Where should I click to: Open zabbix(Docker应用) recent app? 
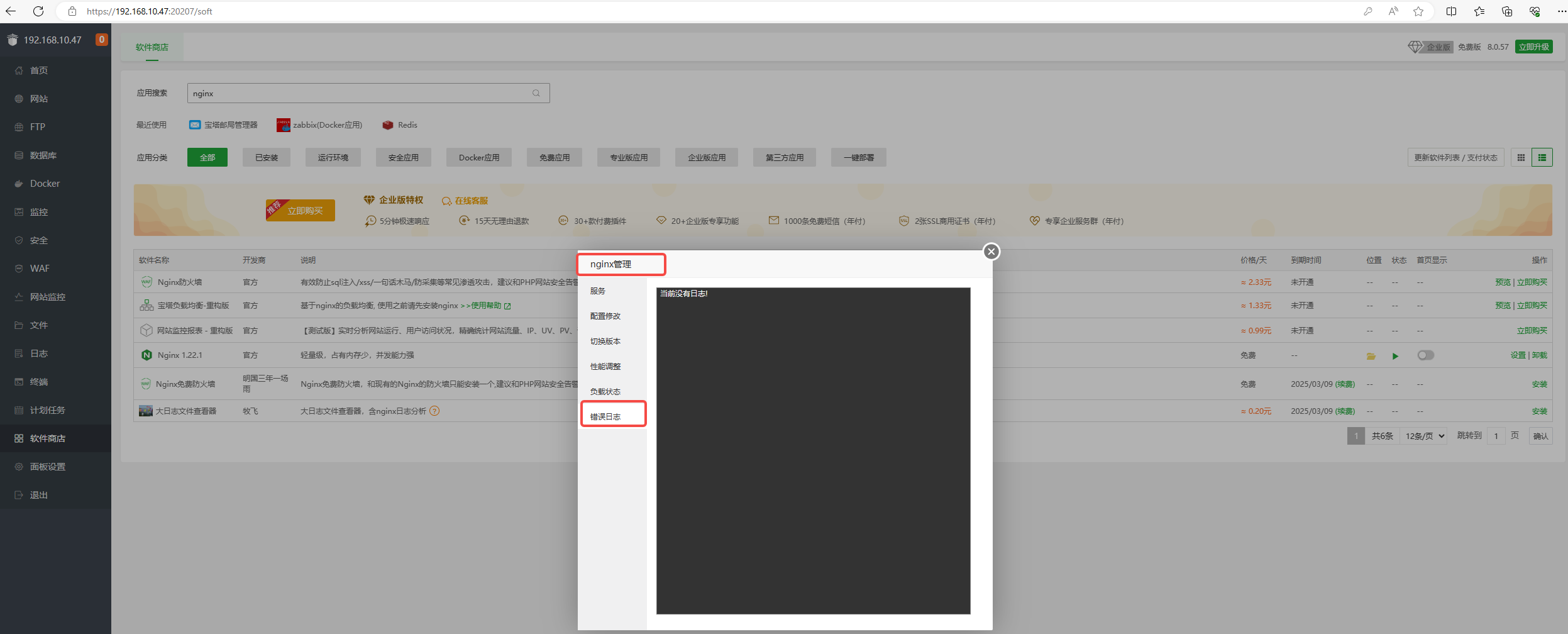click(319, 125)
